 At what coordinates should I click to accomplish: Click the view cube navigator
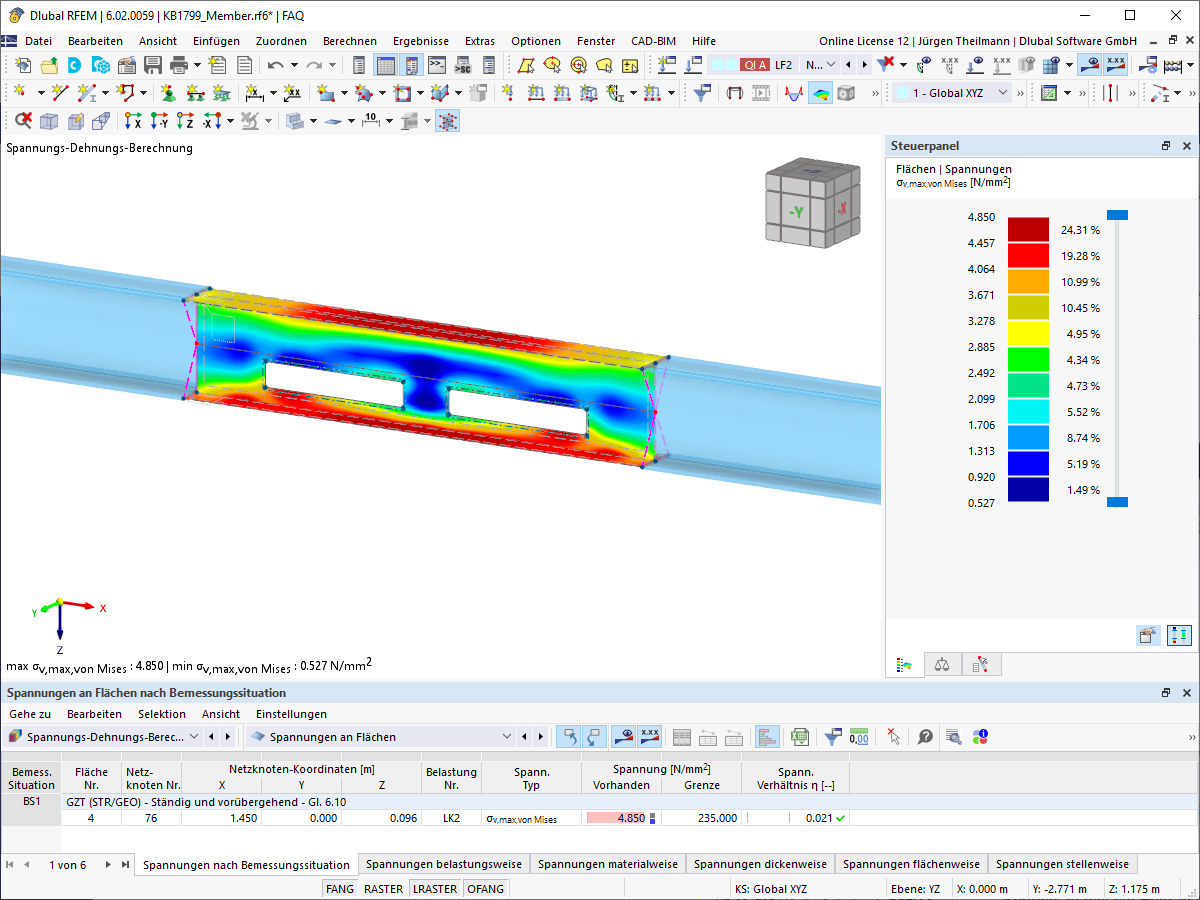(810, 206)
